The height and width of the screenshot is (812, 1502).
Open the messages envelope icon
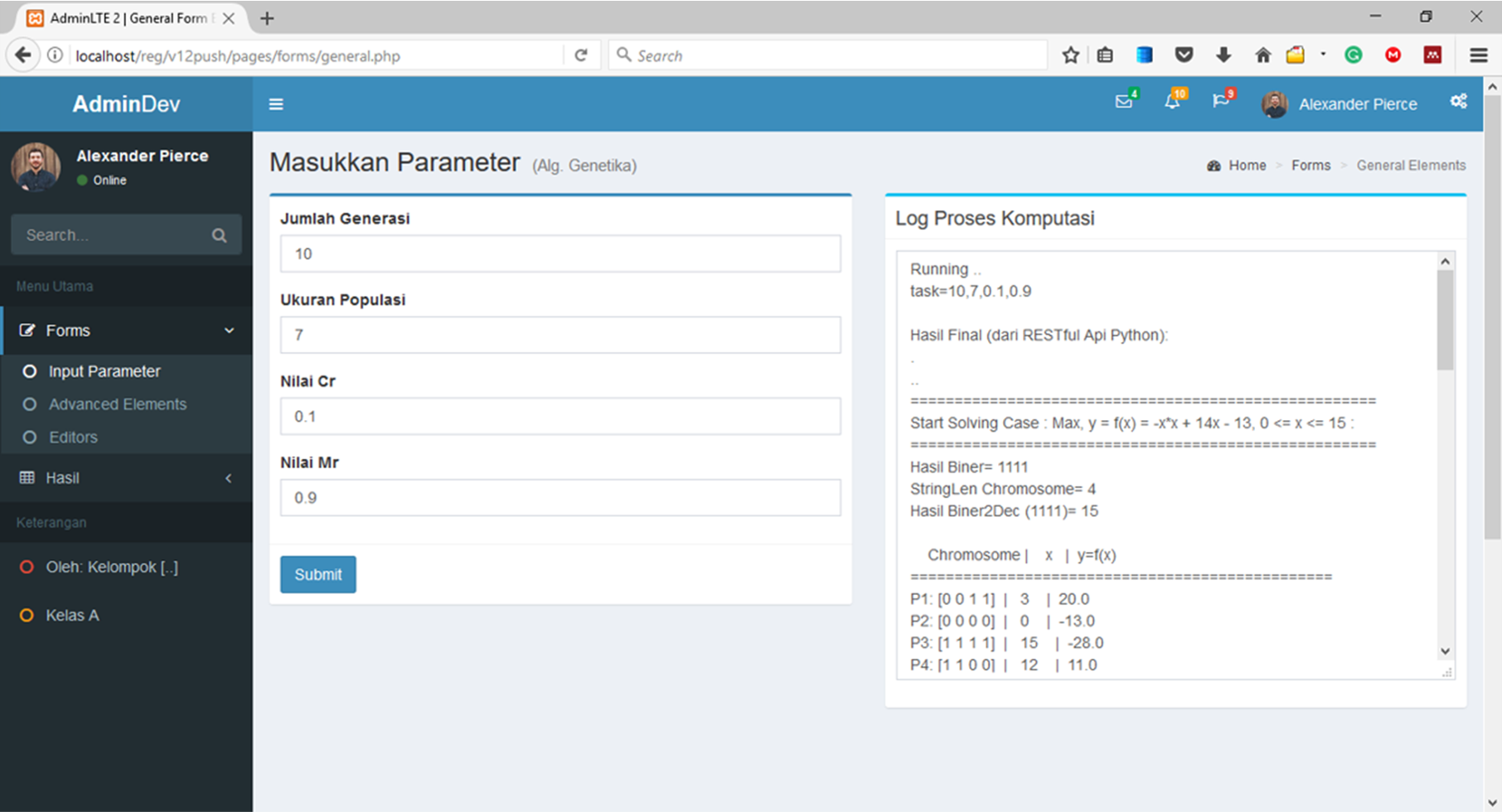1124,101
